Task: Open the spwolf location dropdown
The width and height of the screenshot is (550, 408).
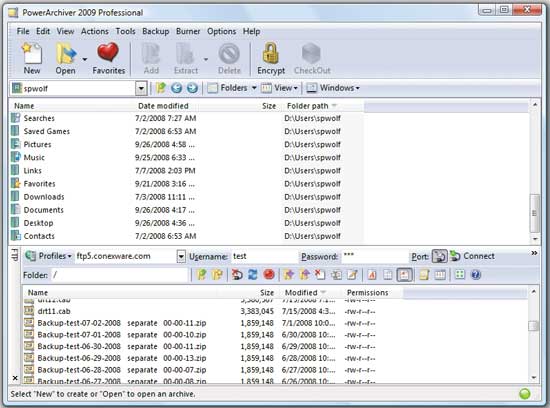Action: pos(141,88)
